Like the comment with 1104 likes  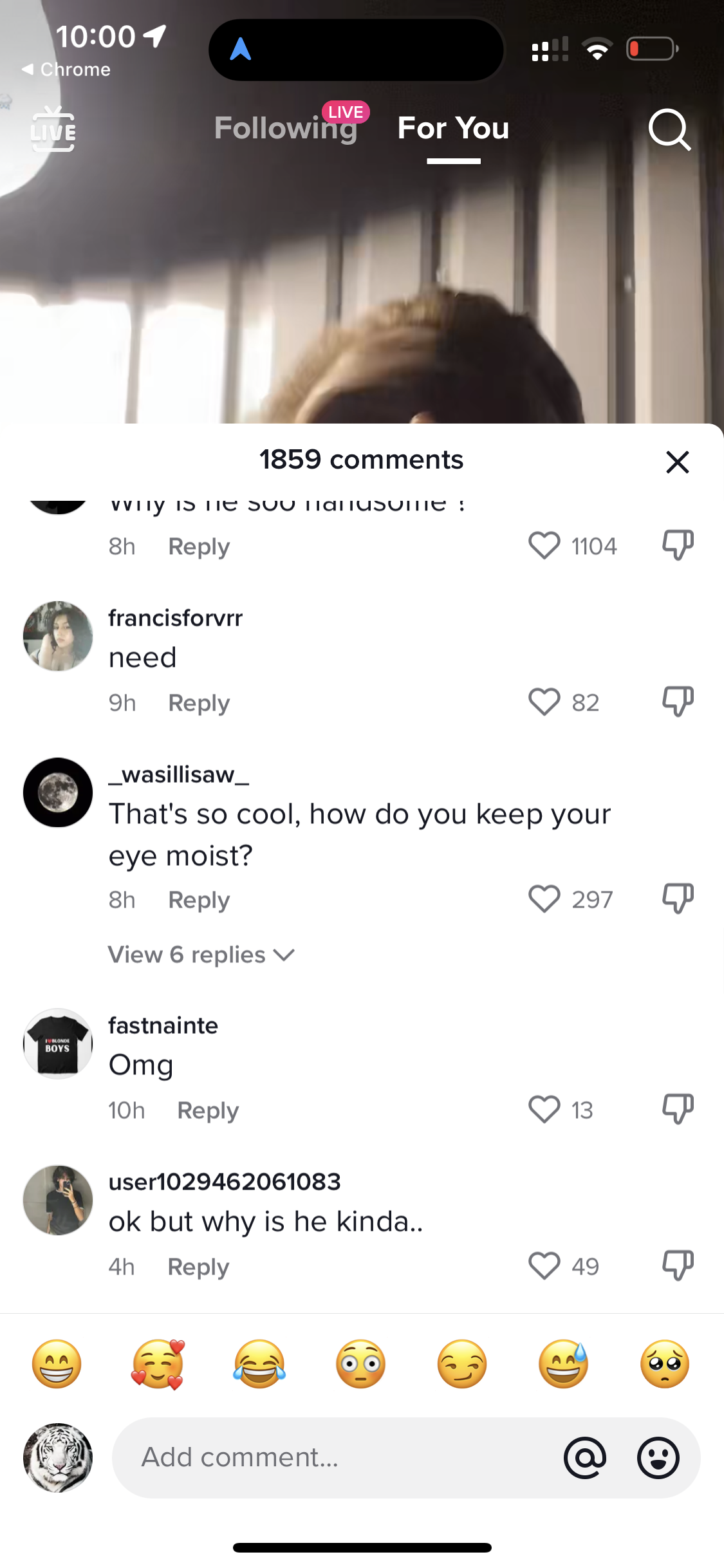544,545
